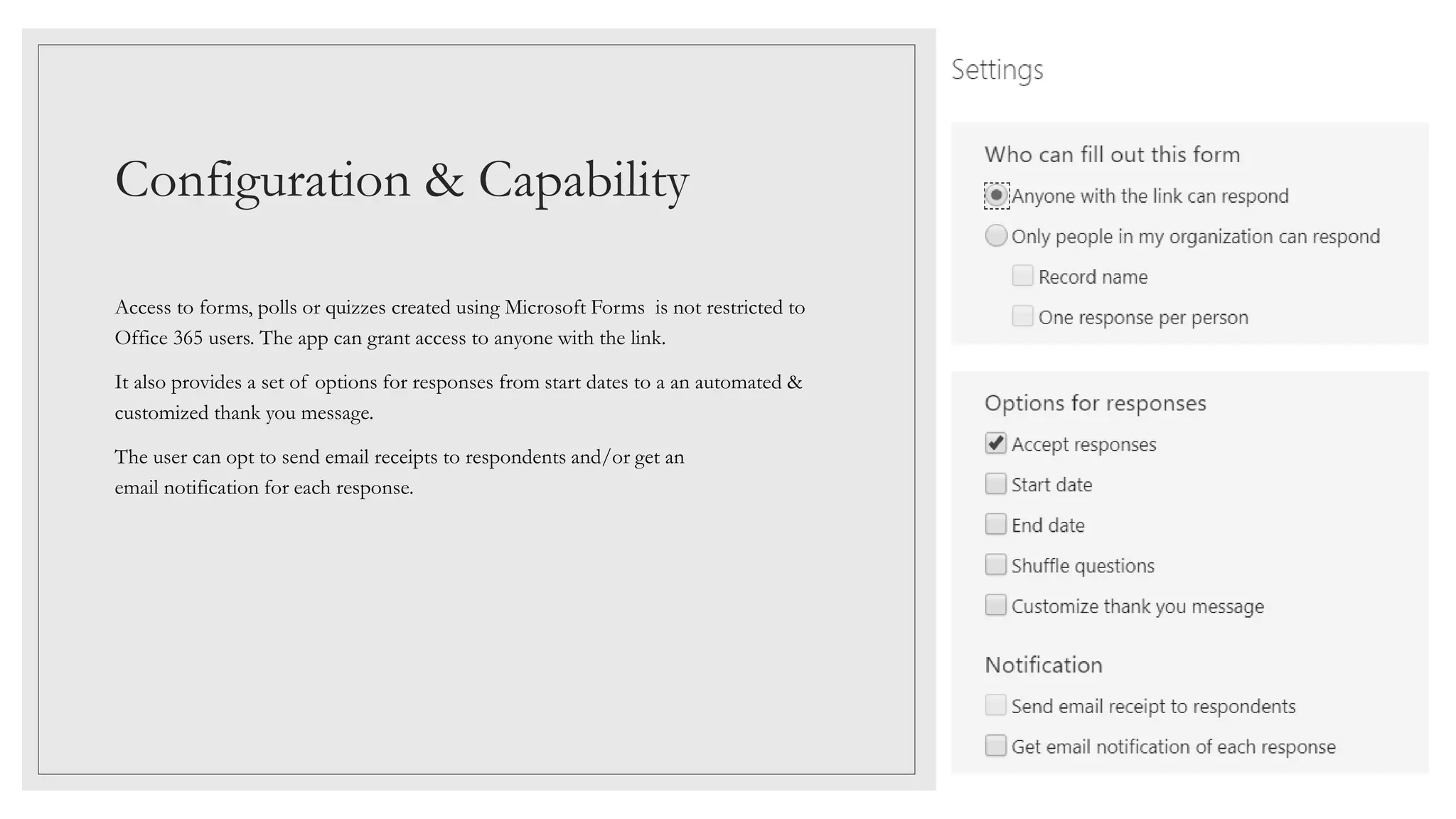The height and width of the screenshot is (819, 1456).
Task: Click the Settings heading
Action: tap(997, 70)
